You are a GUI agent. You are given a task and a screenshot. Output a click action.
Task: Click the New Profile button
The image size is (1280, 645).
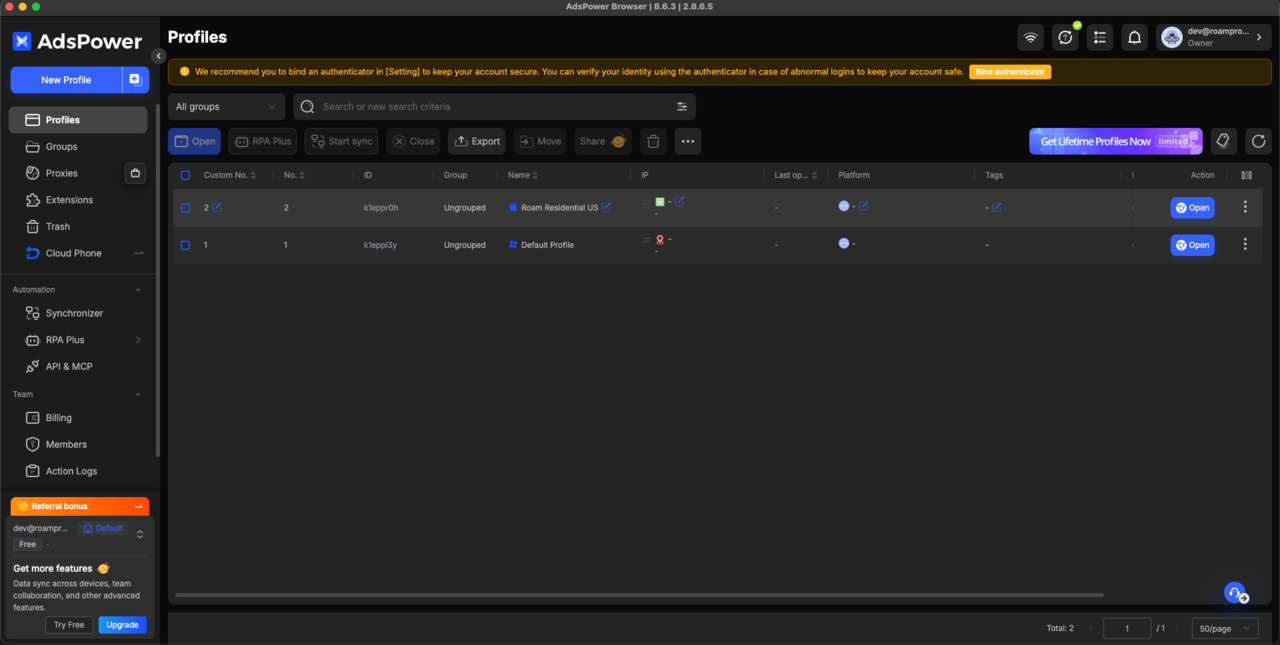[66, 80]
